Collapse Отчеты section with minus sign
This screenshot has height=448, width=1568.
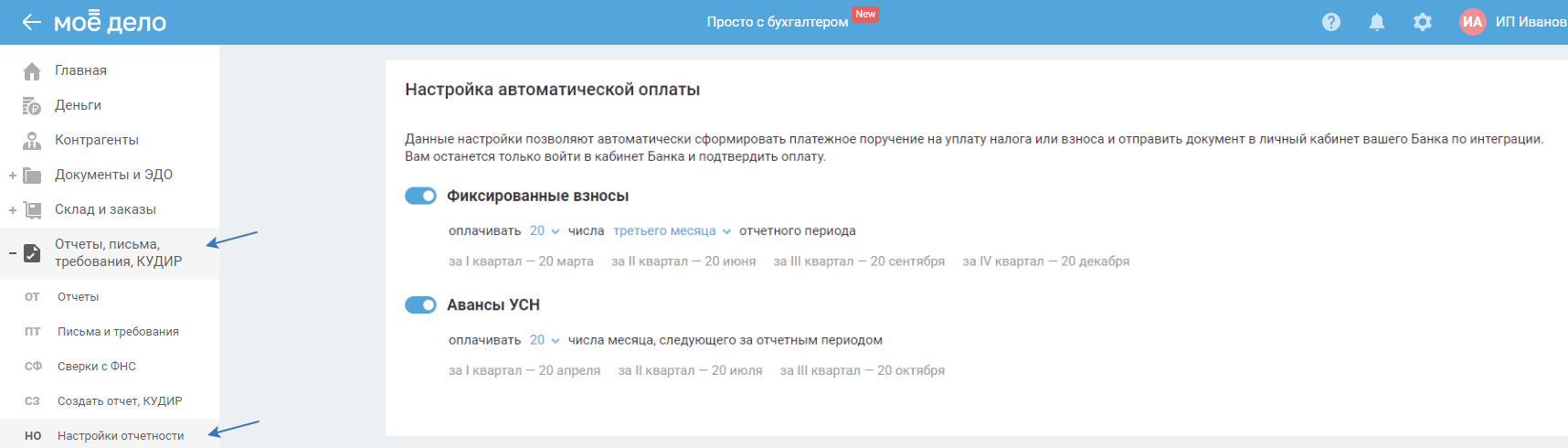pos(13,253)
